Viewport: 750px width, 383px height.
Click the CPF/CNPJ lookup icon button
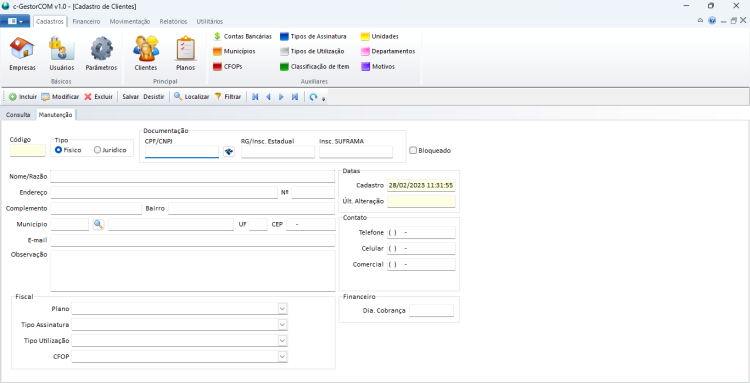point(229,152)
